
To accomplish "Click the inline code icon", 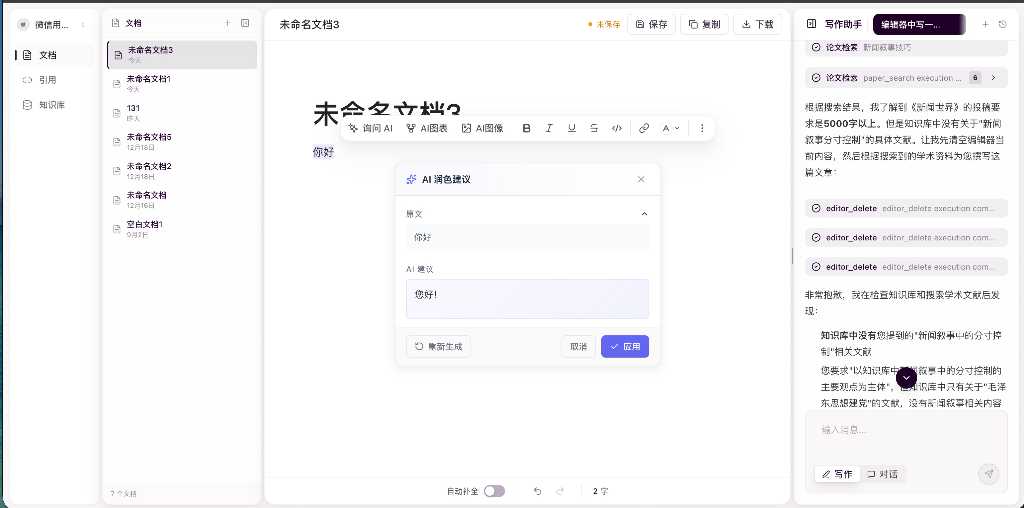I will (x=617, y=128).
